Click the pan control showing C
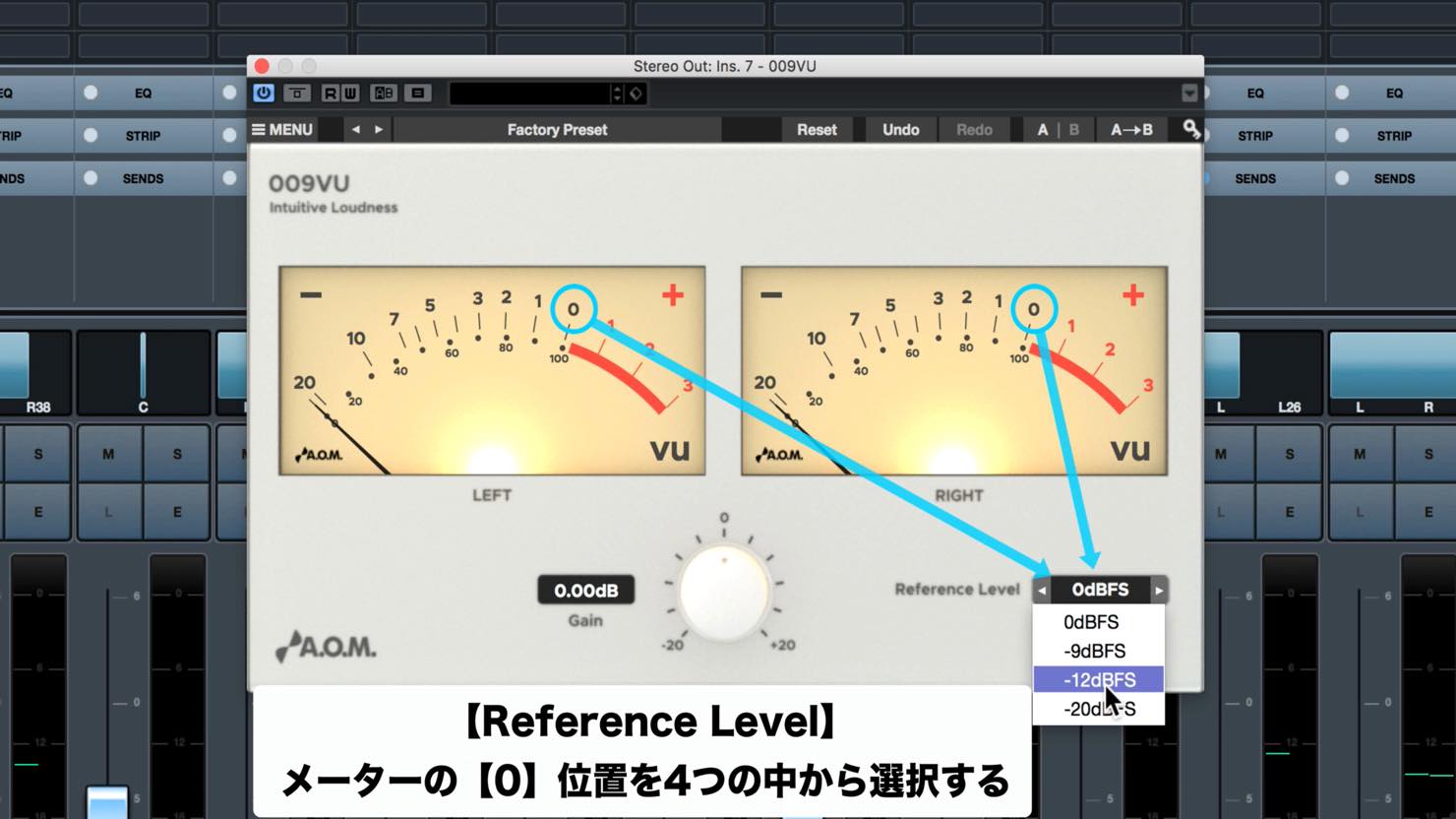 pos(144,373)
